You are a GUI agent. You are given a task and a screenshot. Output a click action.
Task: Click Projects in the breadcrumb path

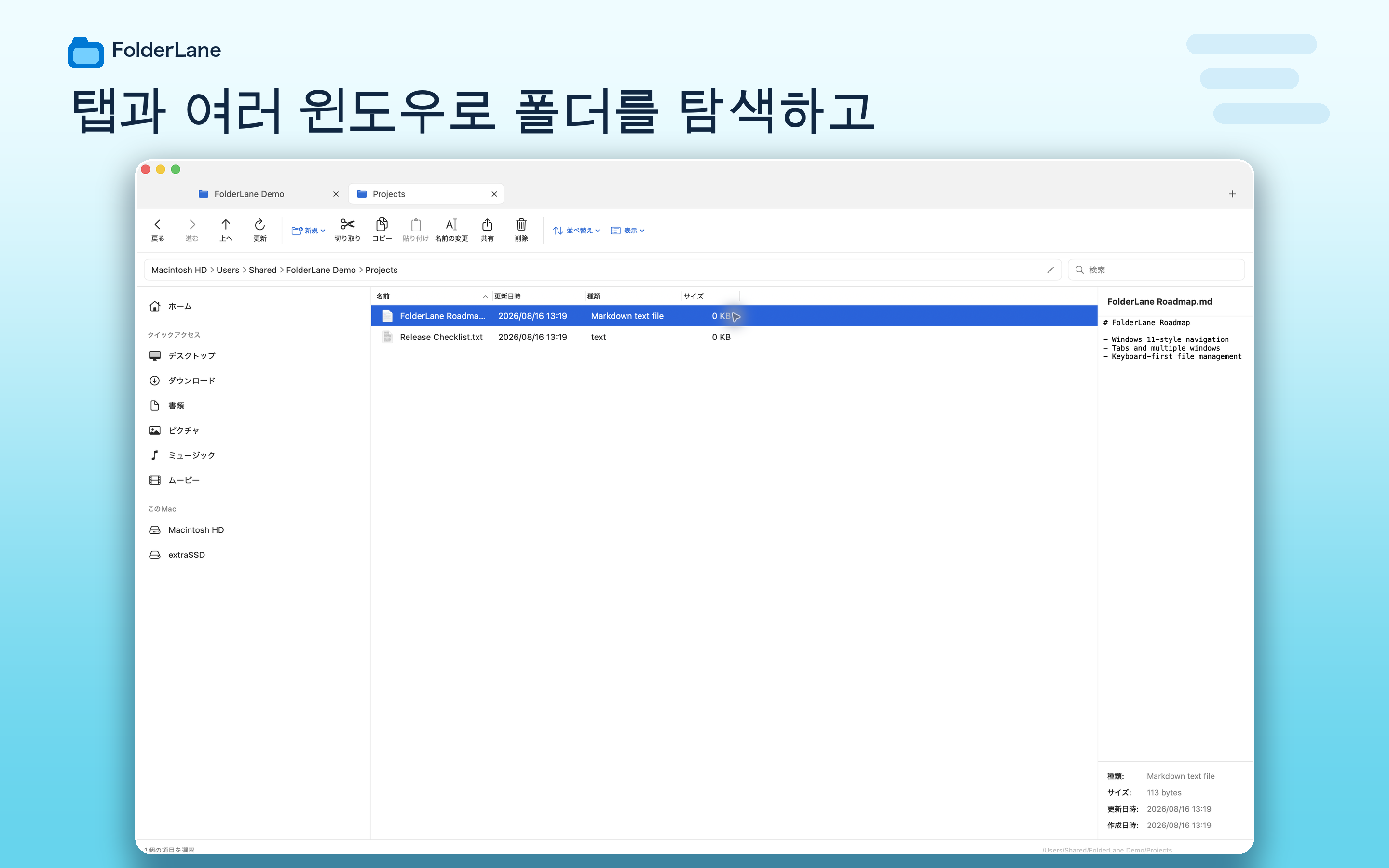point(381,270)
